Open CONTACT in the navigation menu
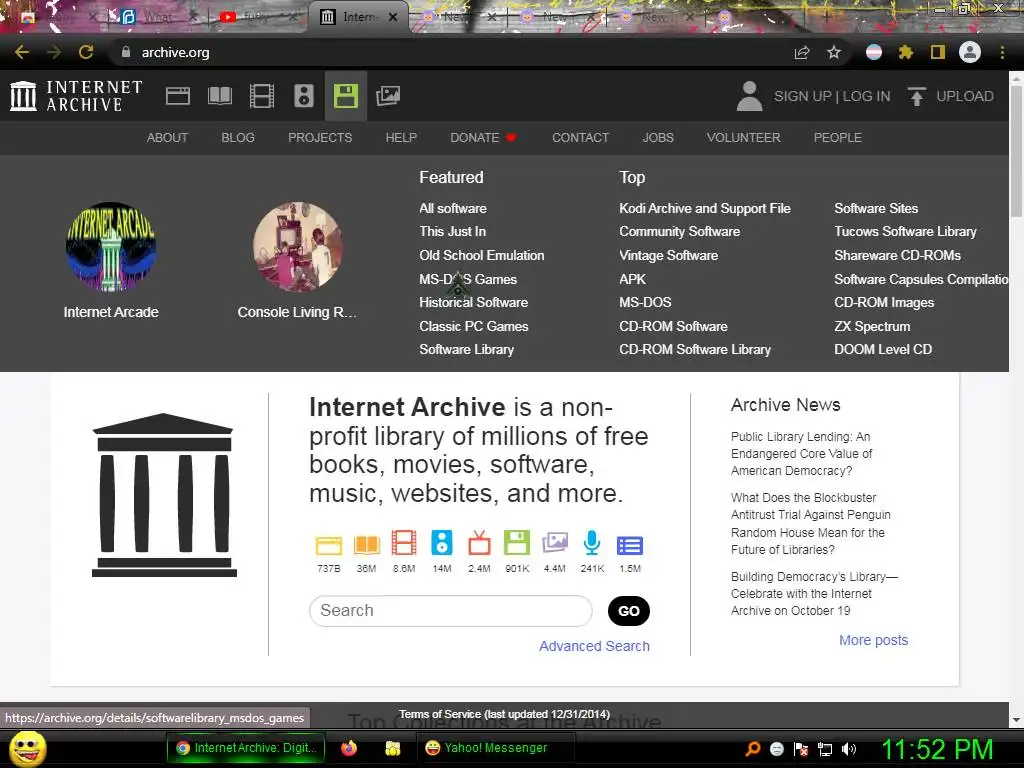Screen dimensions: 1024x768 pos(581,138)
